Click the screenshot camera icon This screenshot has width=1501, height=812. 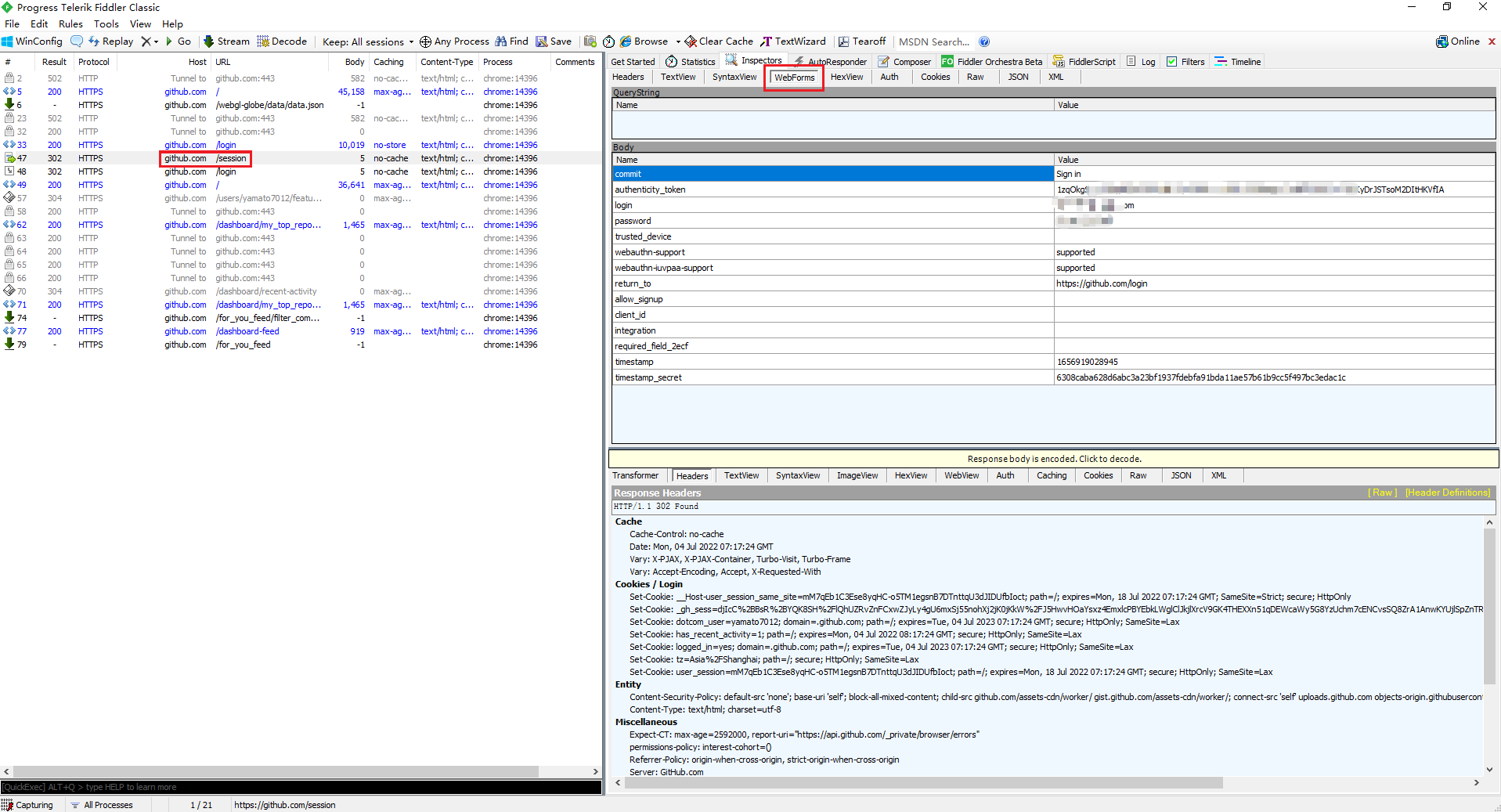(x=590, y=42)
